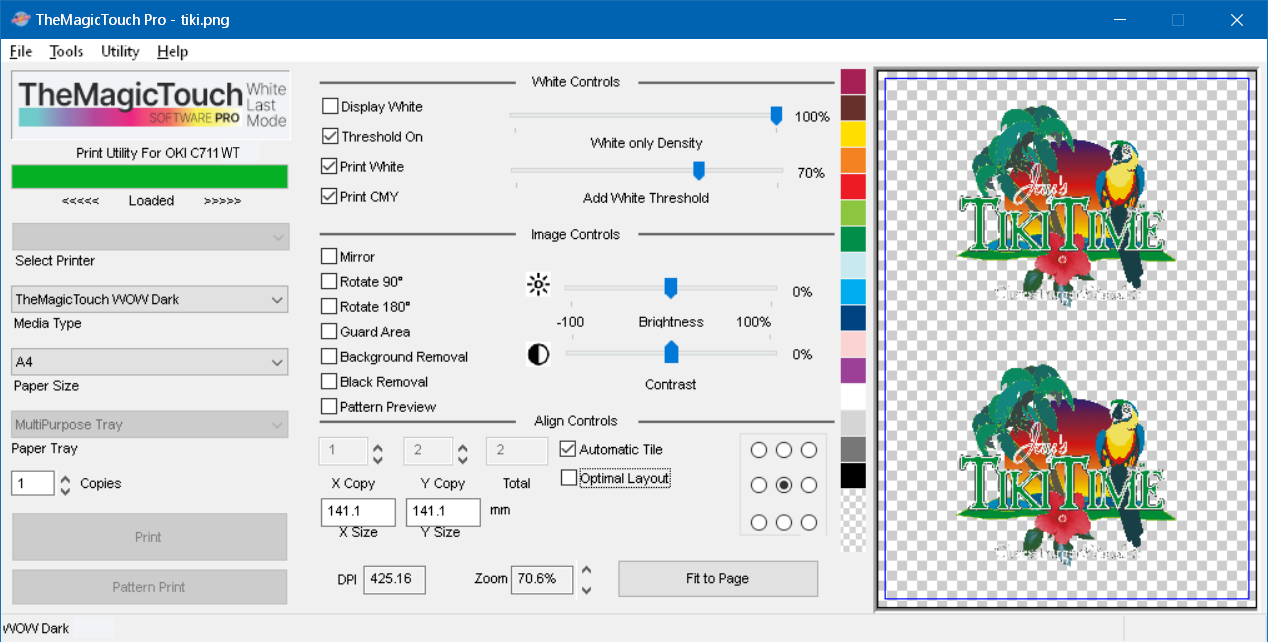Open the Select Printer dropdown
The width and height of the screenshot is (1268, 642).
coord(150,236)
